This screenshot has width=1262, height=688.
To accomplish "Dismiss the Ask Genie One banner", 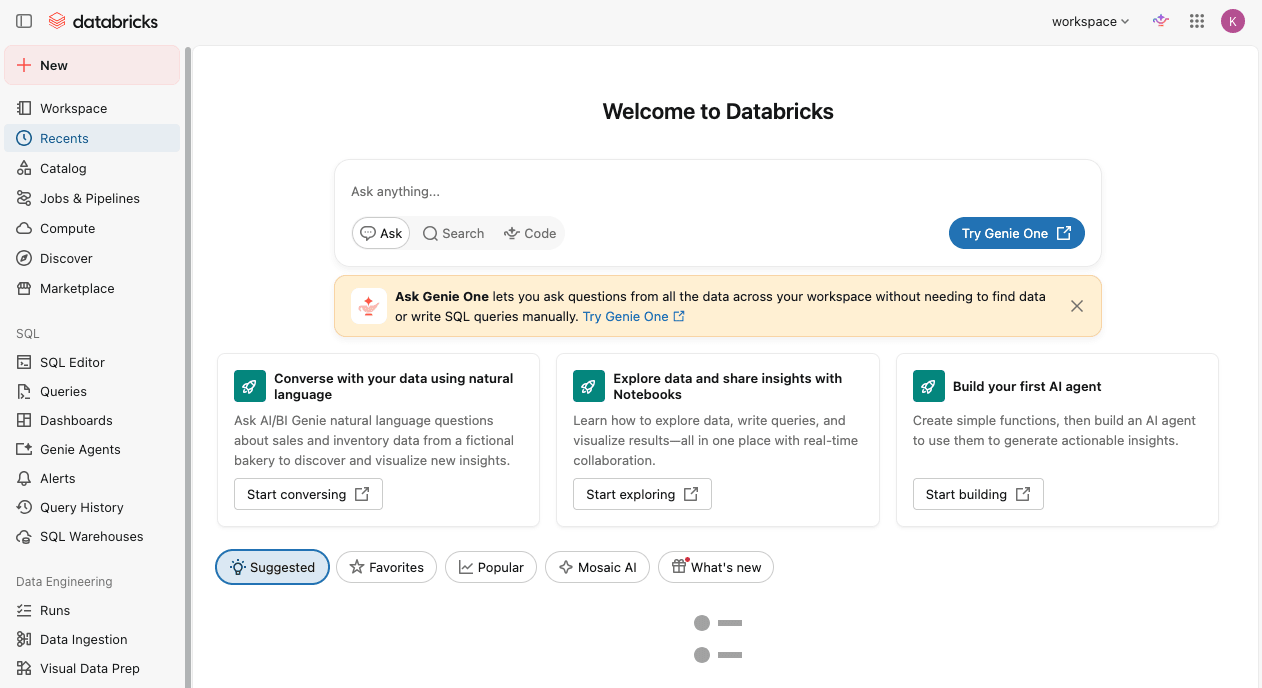I will click(1077, 306).
